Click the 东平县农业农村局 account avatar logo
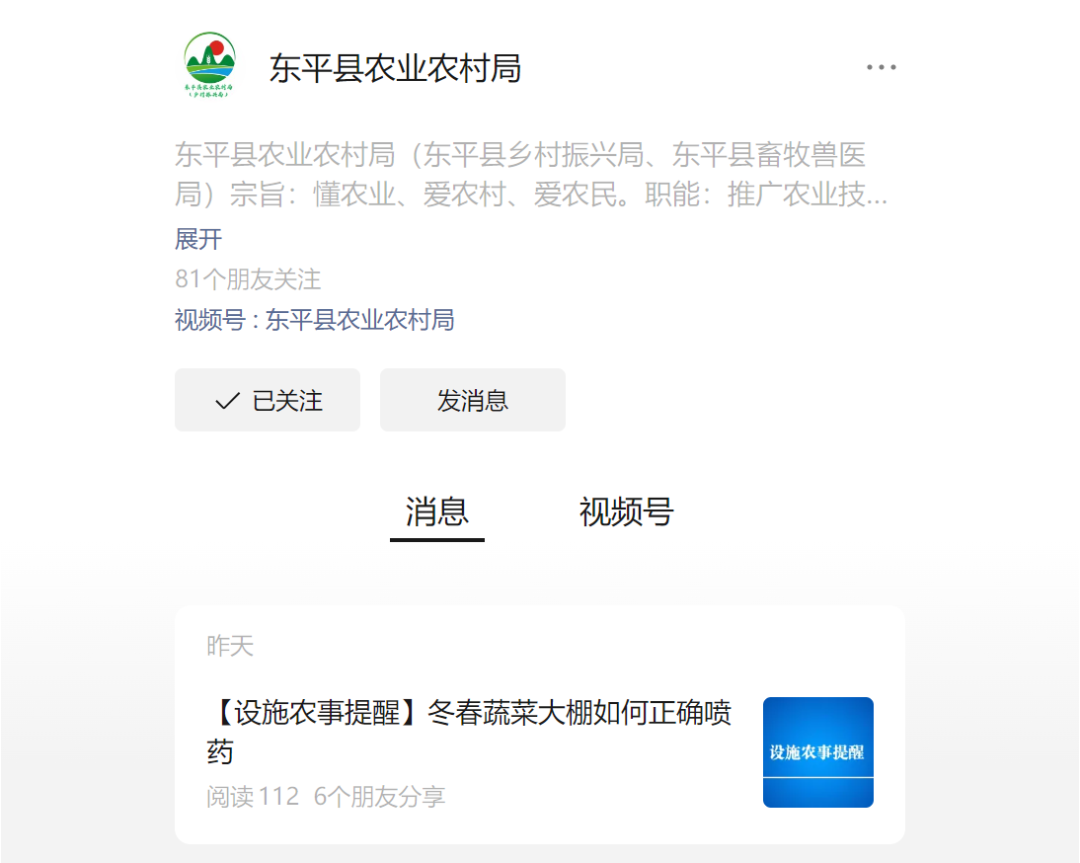The height and width of the screenshot is (863, 1080). (210, 65)
